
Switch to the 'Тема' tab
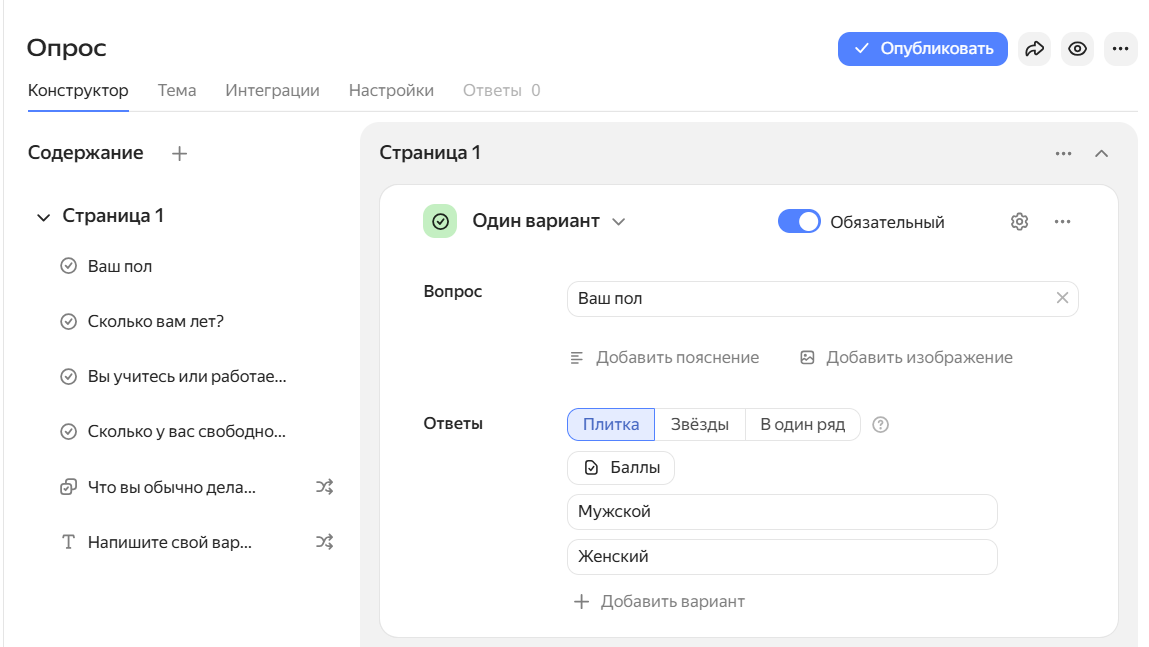click(176, 90)
